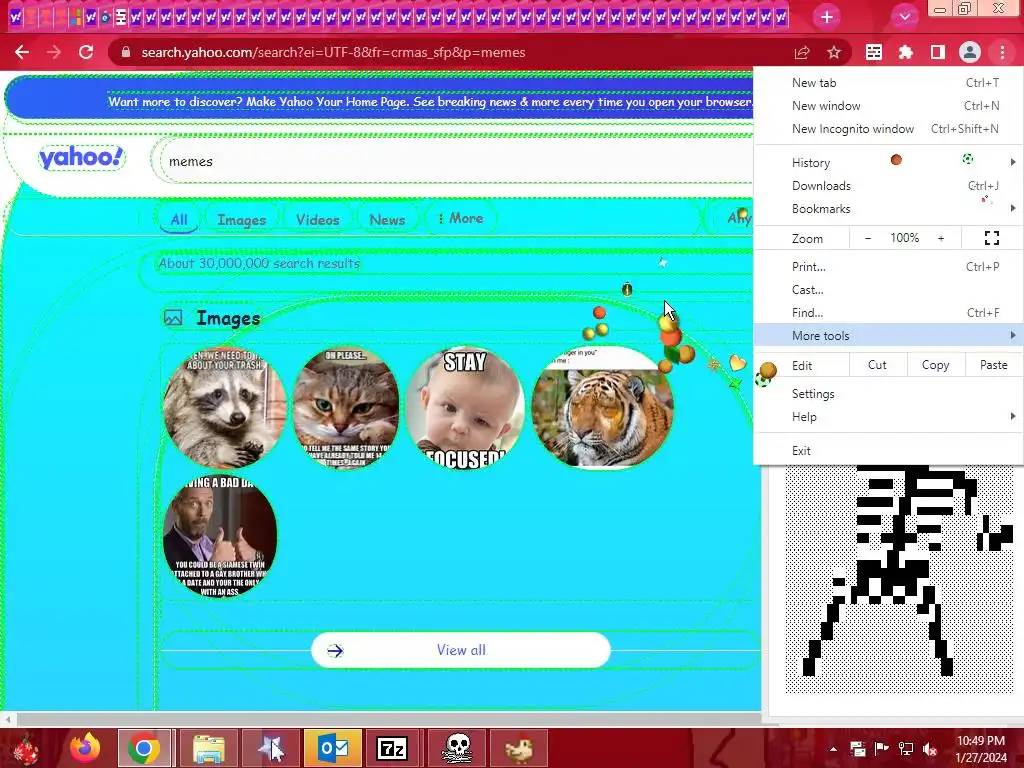
Task: Open the raccoon meme thumbnail
Action: pyautogui.click(x=223, y=408)
